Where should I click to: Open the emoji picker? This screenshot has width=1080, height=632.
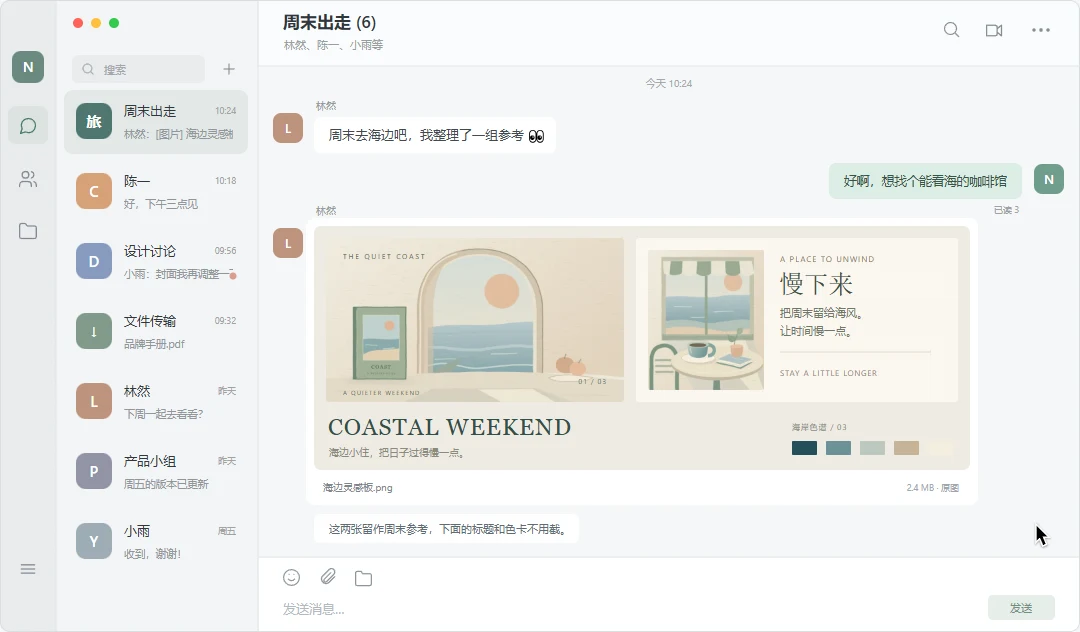click(x=292, y=578)
